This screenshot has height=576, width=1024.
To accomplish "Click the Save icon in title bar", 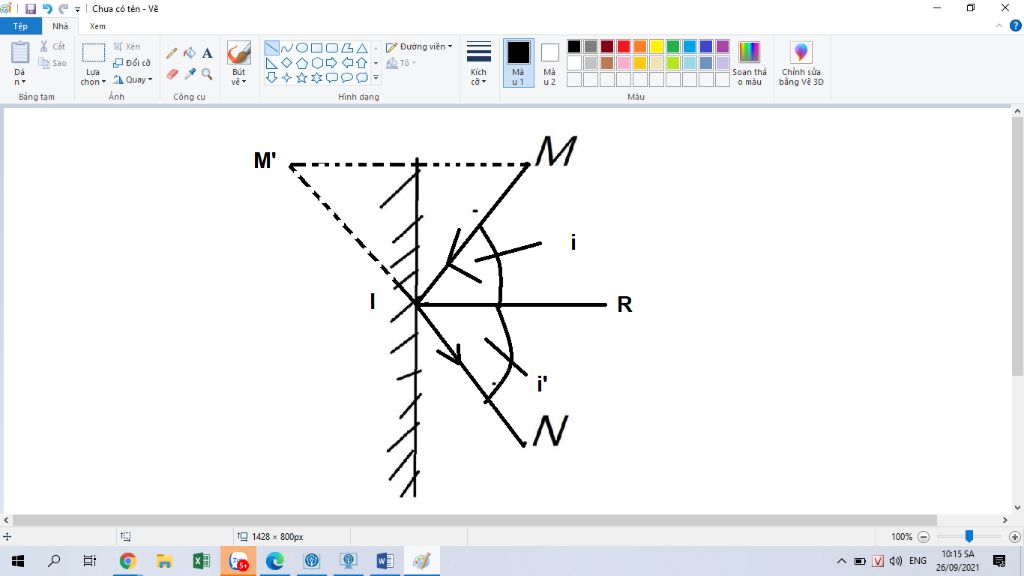I will click(30, 8).
